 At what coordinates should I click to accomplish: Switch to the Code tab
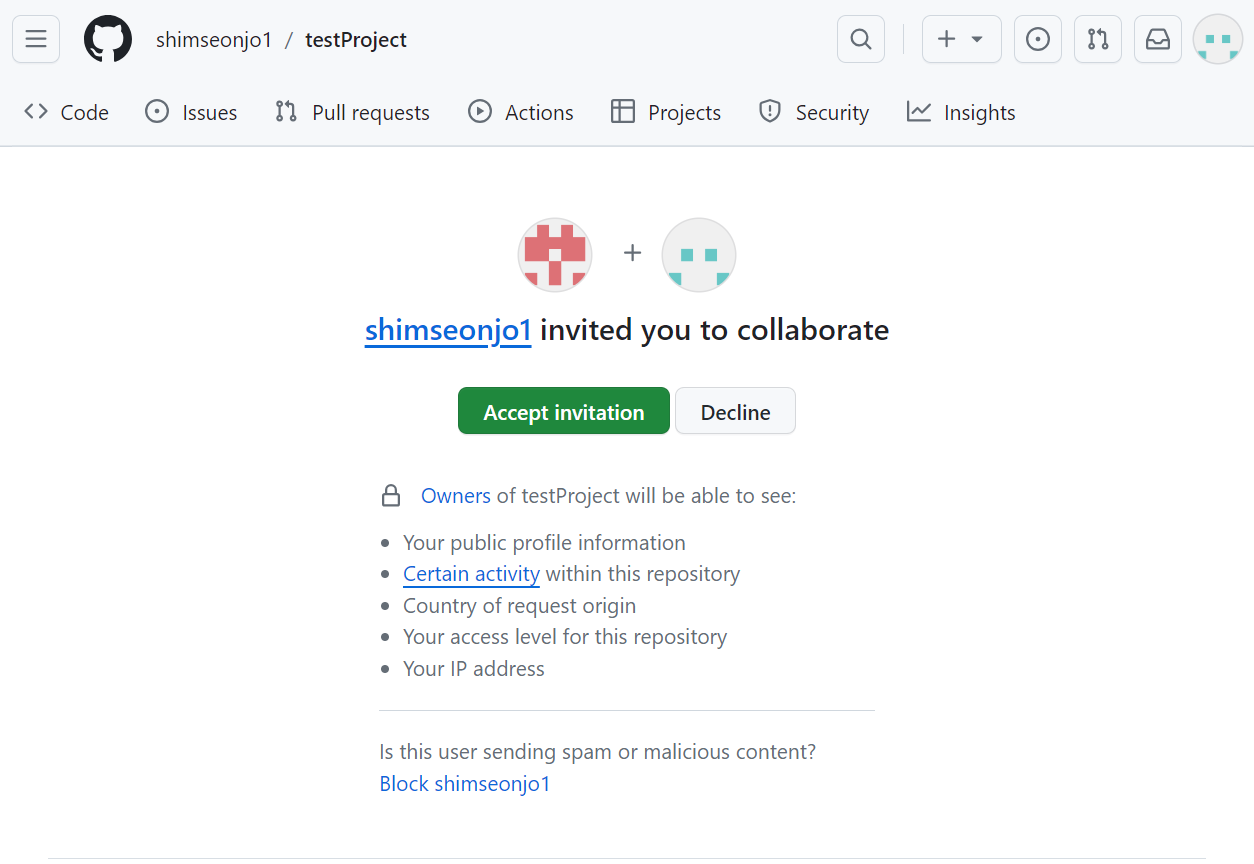[67, 112]
